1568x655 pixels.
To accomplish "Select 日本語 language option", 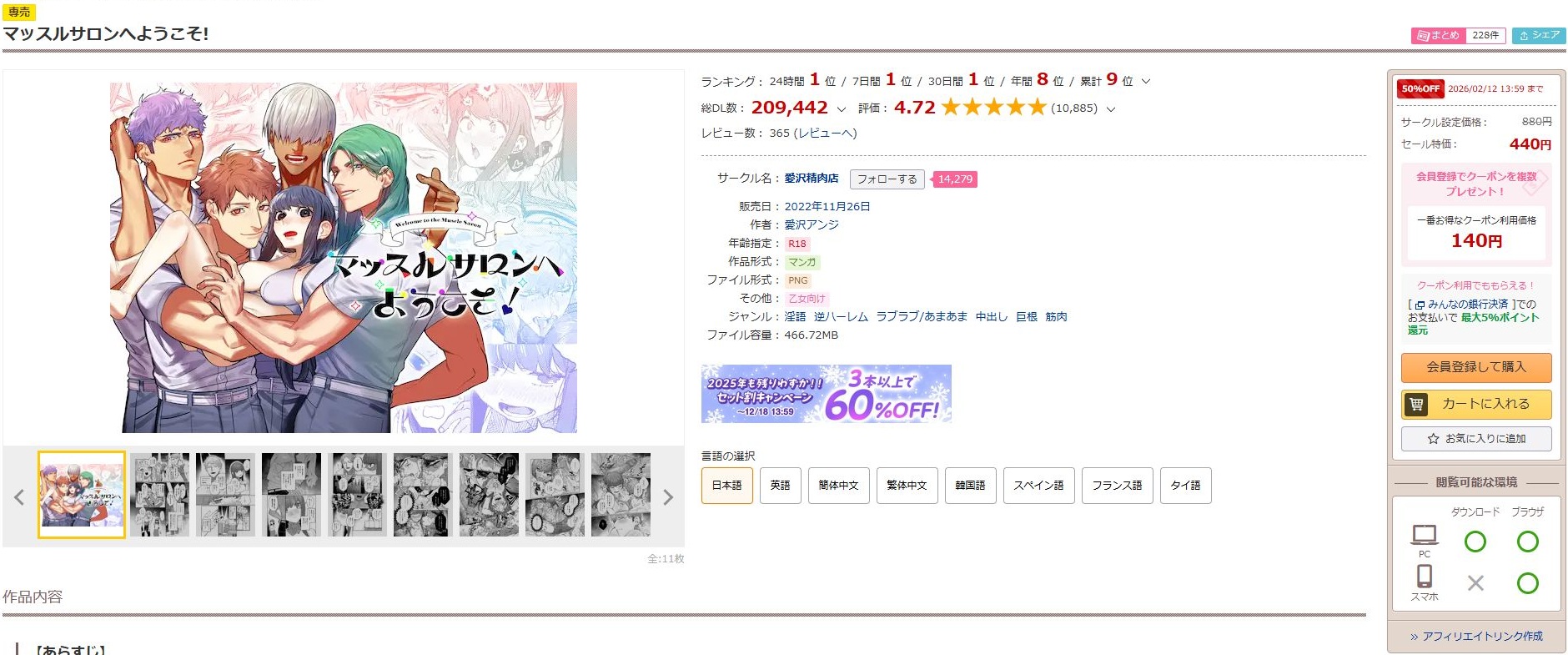I will pyautogui.click(x=727, y=486).
